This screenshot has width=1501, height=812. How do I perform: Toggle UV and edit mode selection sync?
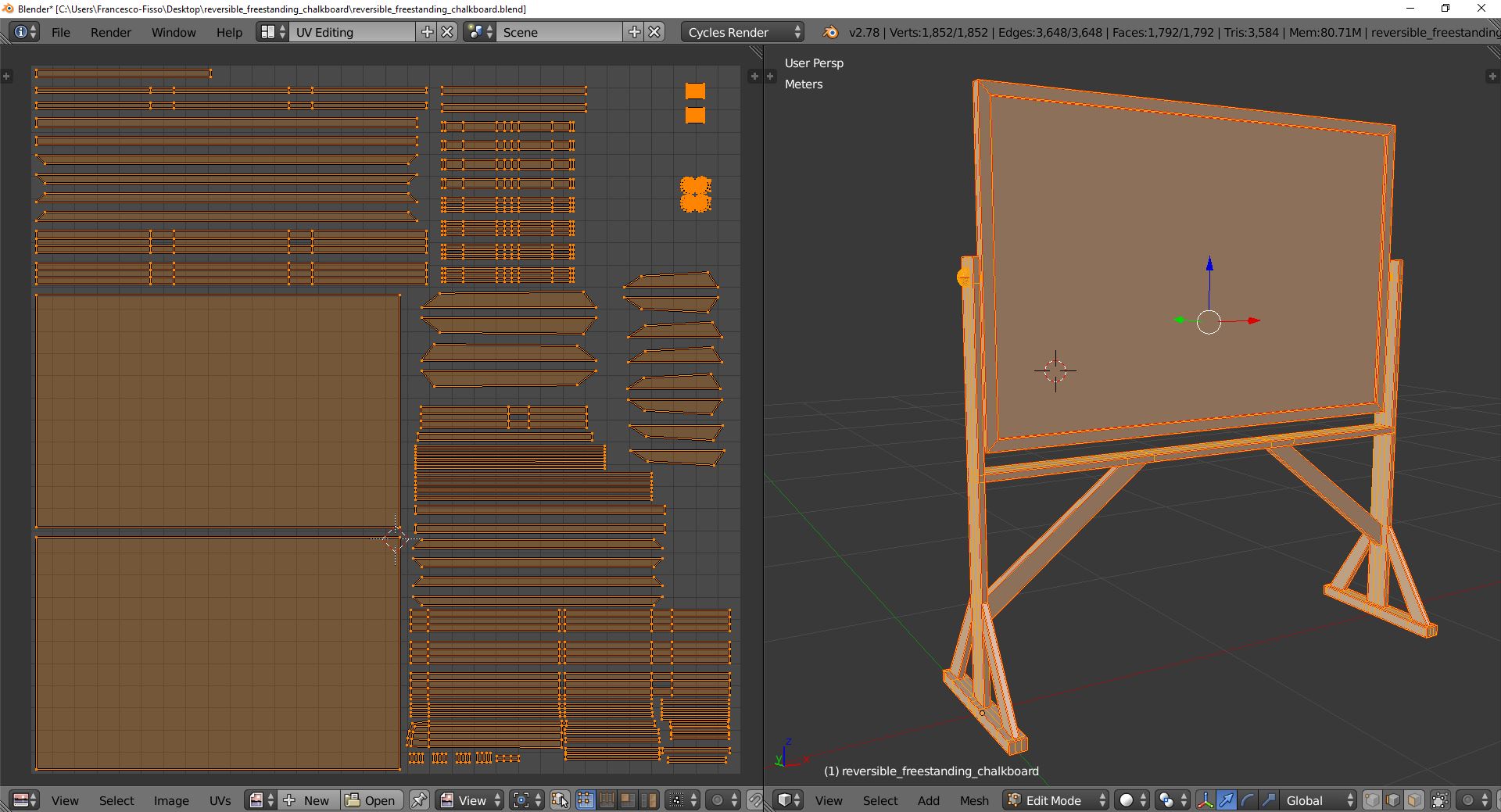pyautogui.click(x=560, y=800)
